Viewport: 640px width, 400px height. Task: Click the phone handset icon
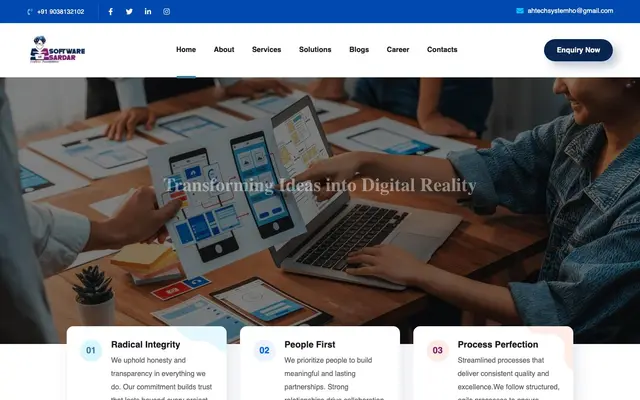[30, 12]
